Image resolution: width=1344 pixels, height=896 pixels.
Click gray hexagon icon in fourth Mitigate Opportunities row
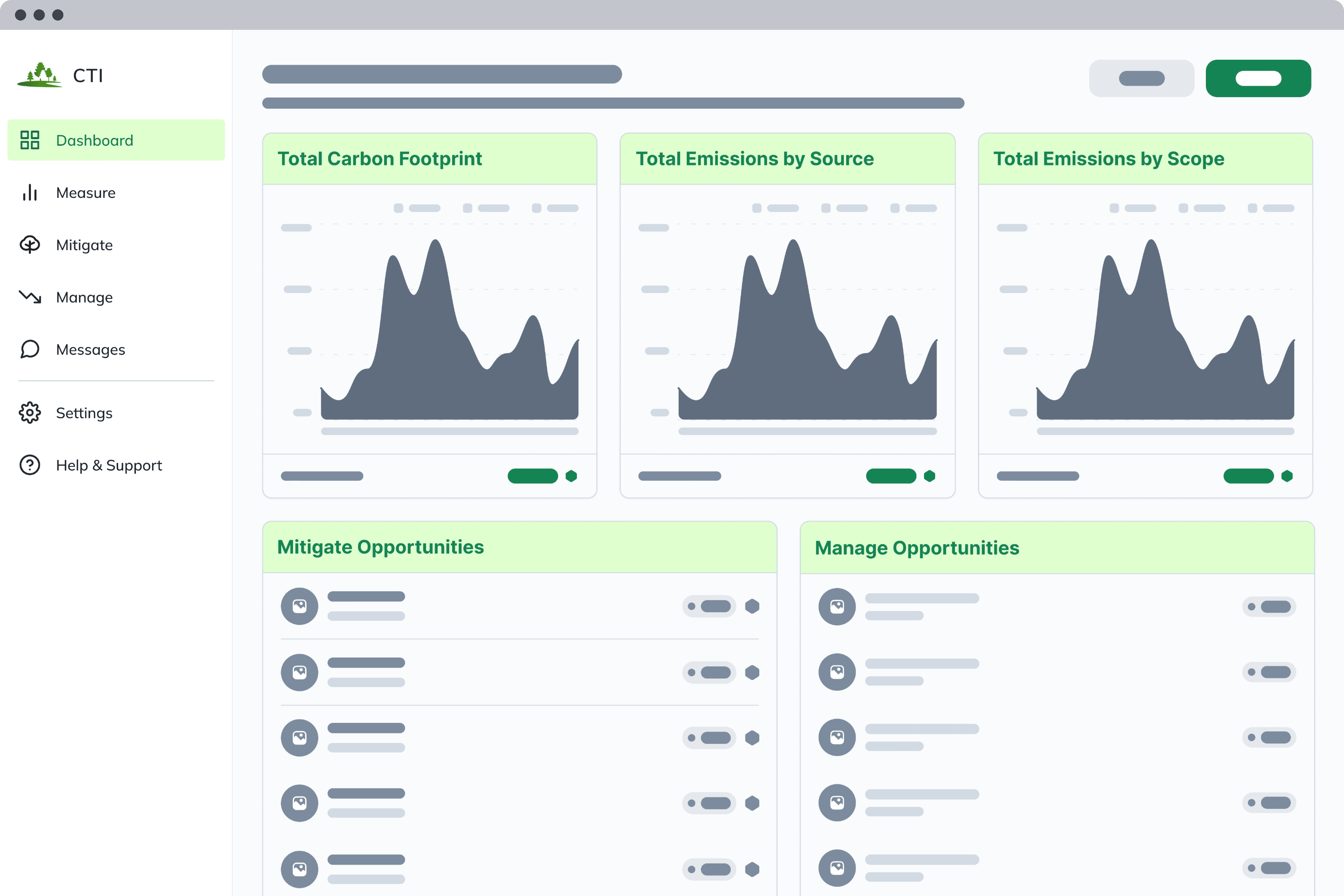coord(753,803)
